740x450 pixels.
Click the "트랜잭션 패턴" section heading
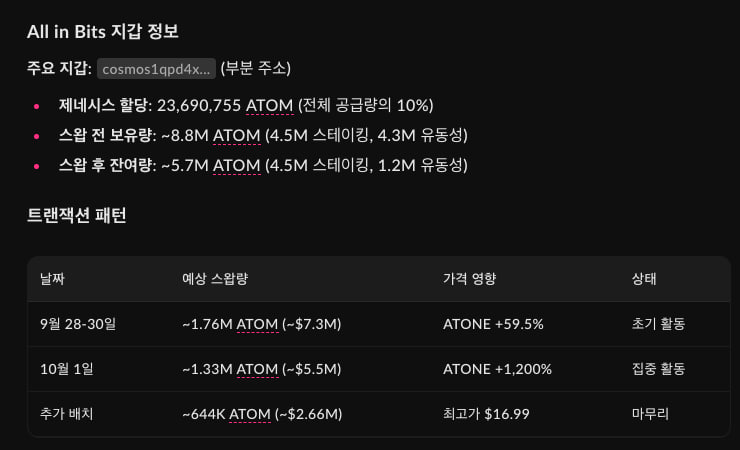pos(77,216)
